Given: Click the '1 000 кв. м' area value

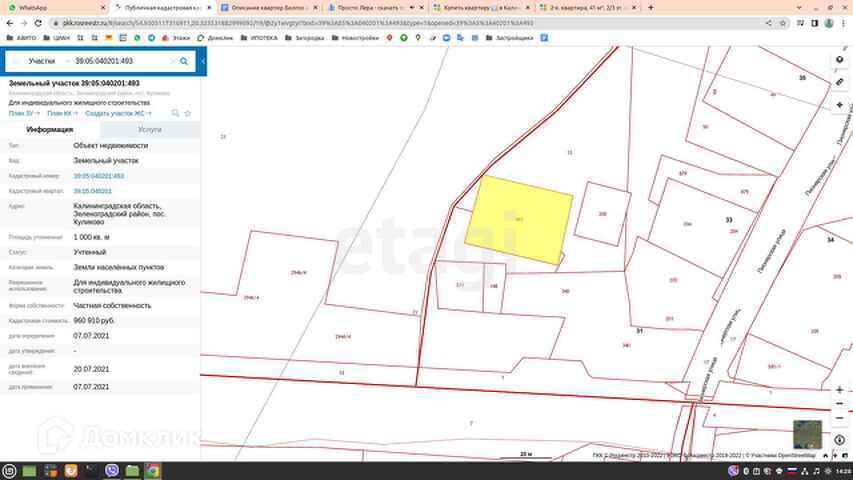Looking at the screenshot, I should pyautogui.click(x=91, y=237).
